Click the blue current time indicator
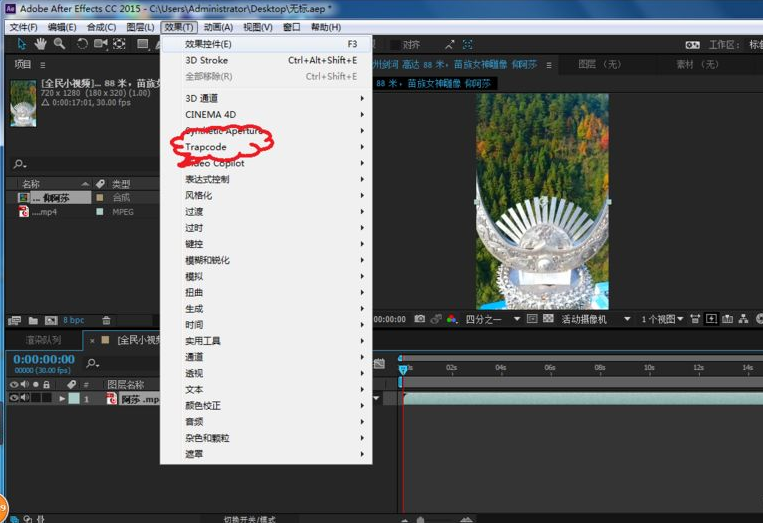The width and height of the screenshot is (763, 523). click(x=403, y=369)
